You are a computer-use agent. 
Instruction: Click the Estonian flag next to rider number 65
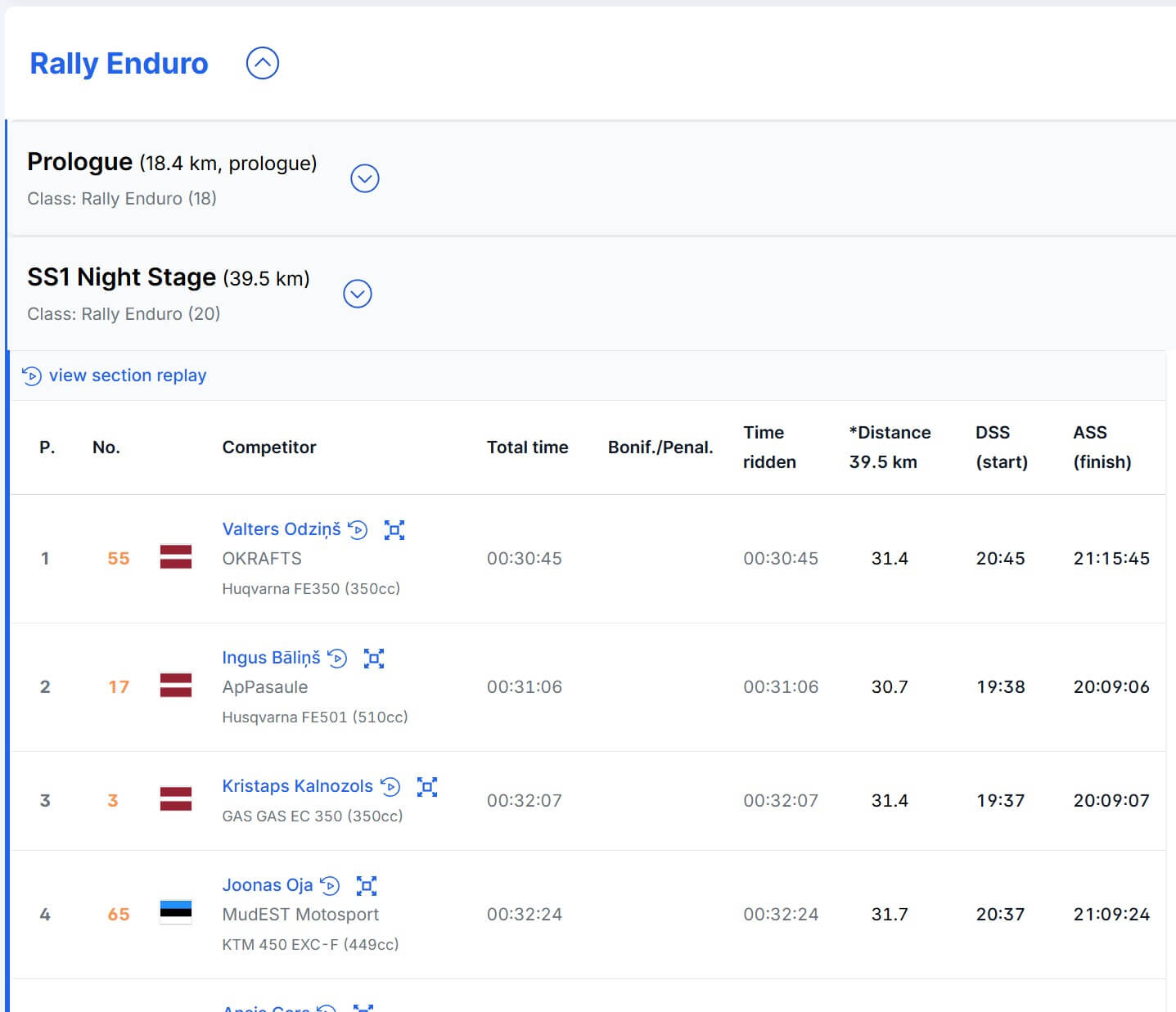tap(175, 914)
